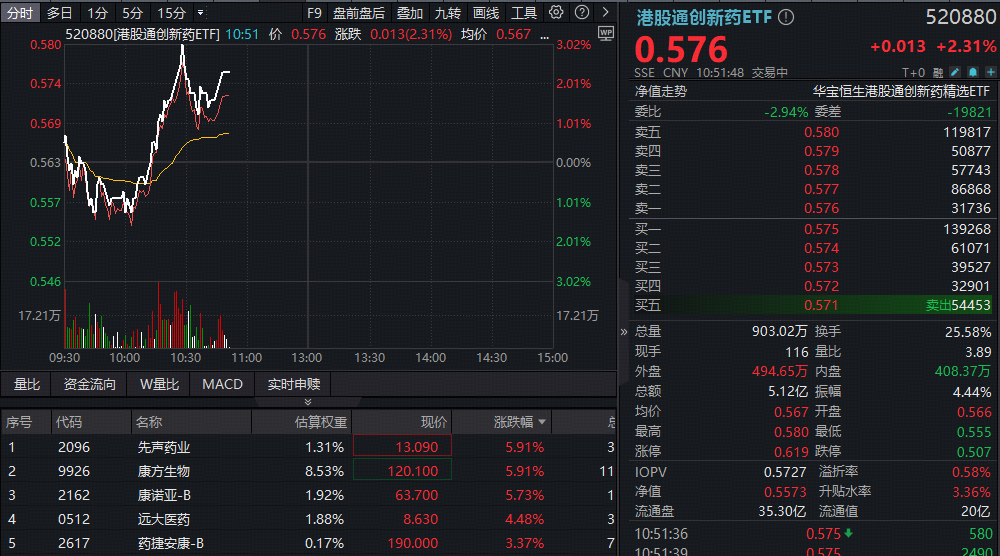Select the 康方生物 row in holdings
Viewport: 1000px width, 556px height.
163,471
